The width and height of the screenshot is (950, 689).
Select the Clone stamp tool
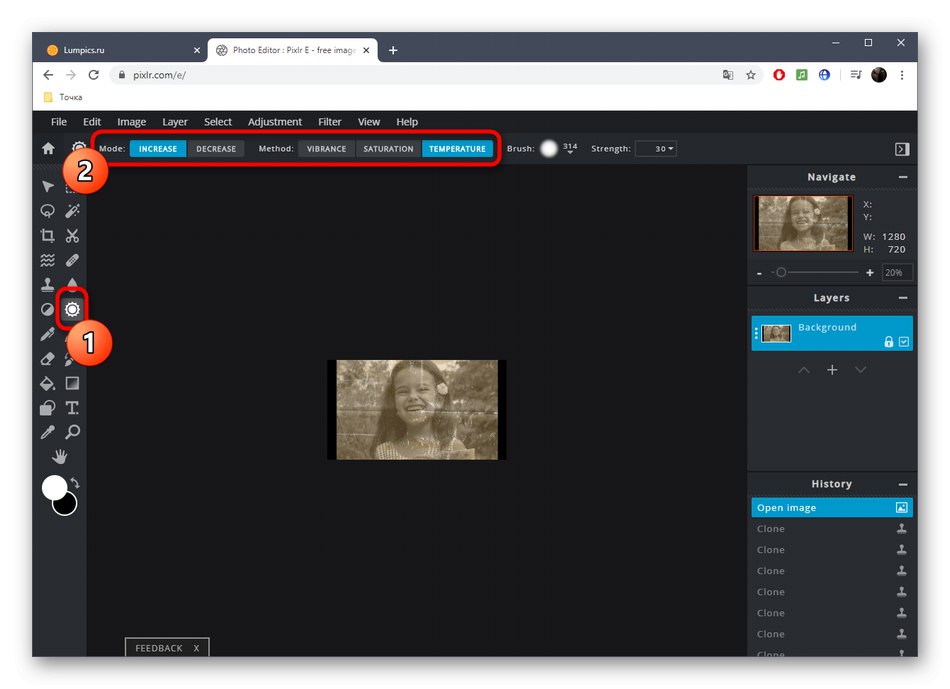point(47,284)
